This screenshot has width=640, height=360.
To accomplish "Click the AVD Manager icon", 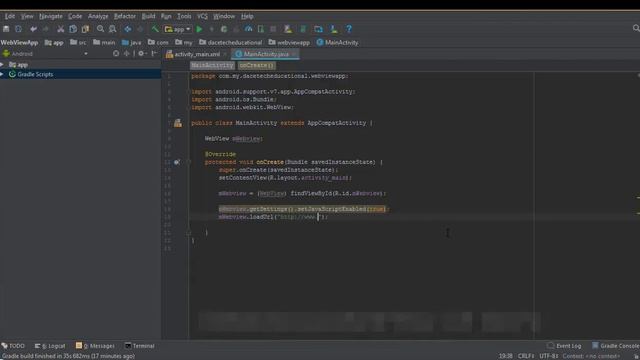I will pos(288,29).
